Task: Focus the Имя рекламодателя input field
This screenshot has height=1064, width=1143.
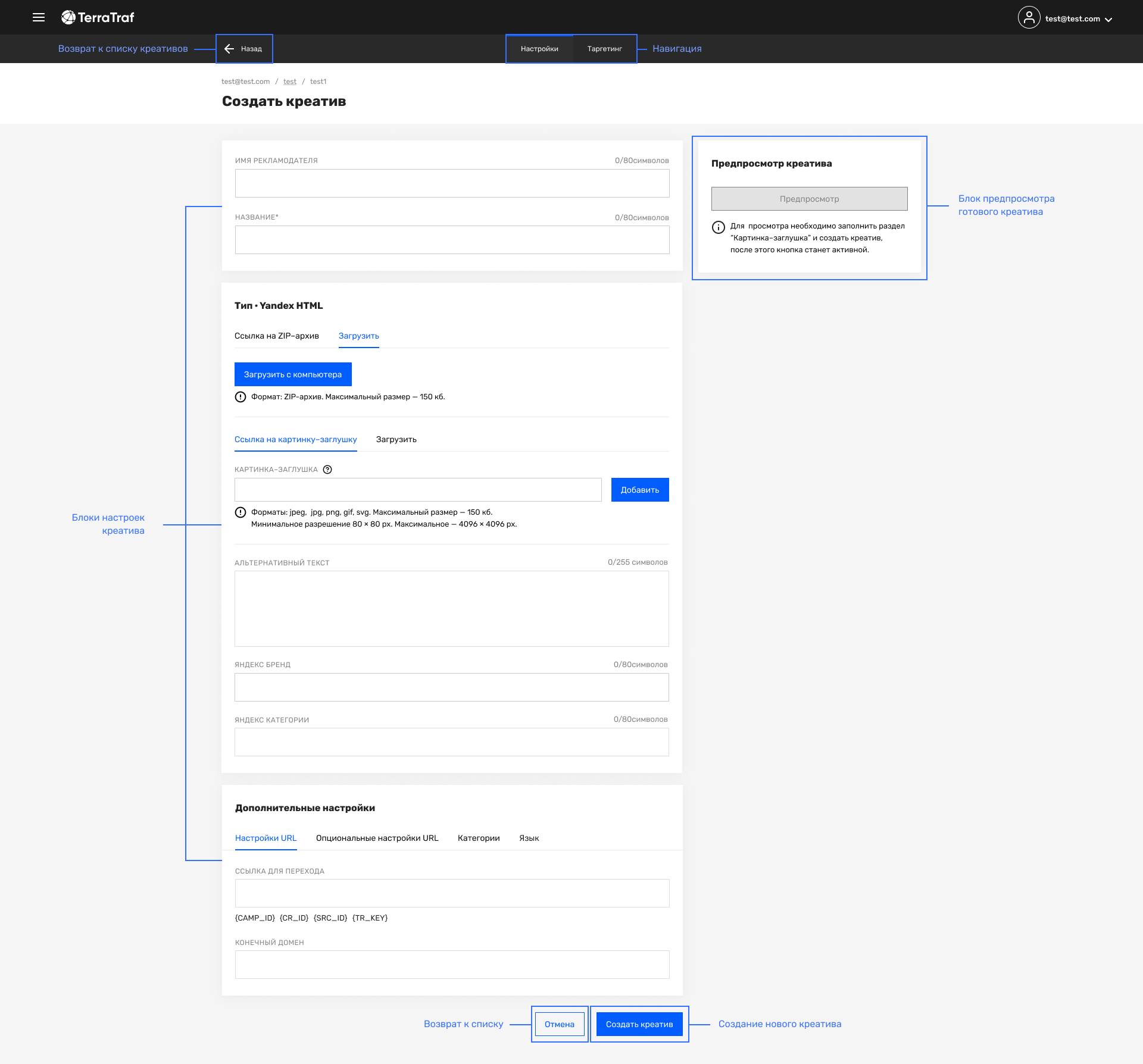Action: click(452, 183)
